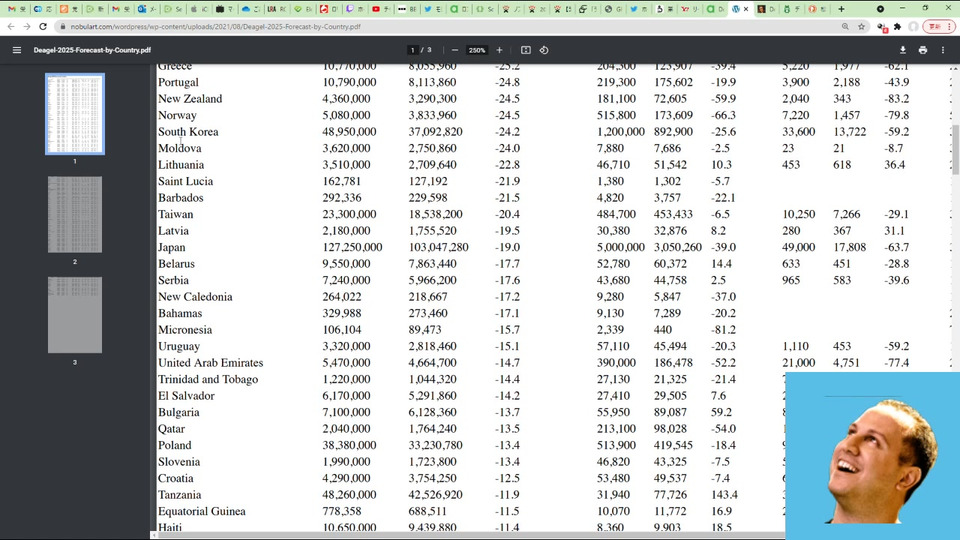Click the site lock security icon
960x540 pixels.
point(62,27)
